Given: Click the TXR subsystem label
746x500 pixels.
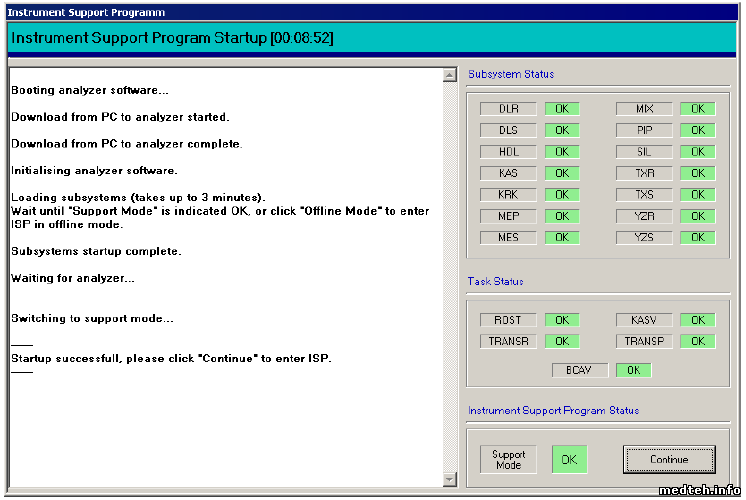Looking at the screenshot, I should 644,173.
